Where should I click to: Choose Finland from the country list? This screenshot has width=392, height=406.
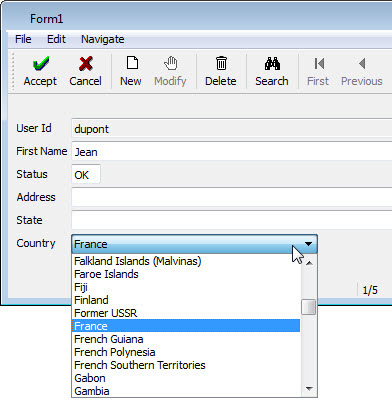coord(186,300)
